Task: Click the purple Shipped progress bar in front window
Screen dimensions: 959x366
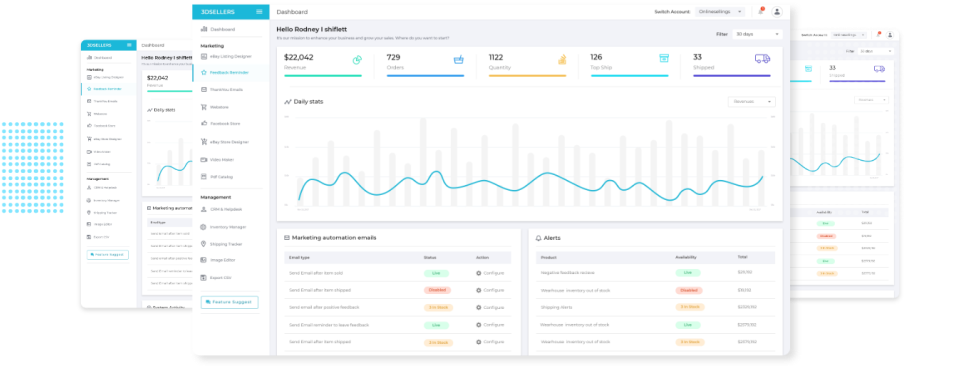Action: coord(731,76)
